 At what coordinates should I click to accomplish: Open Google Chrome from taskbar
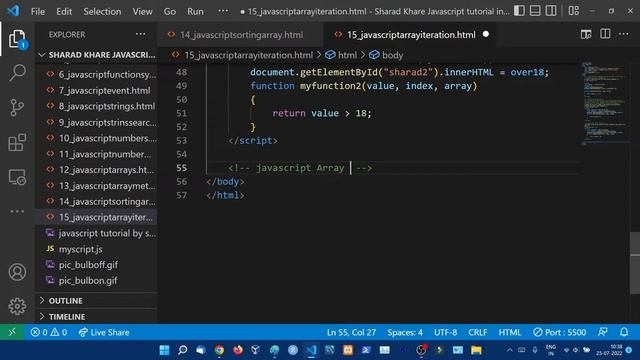[x=219, y=350]
